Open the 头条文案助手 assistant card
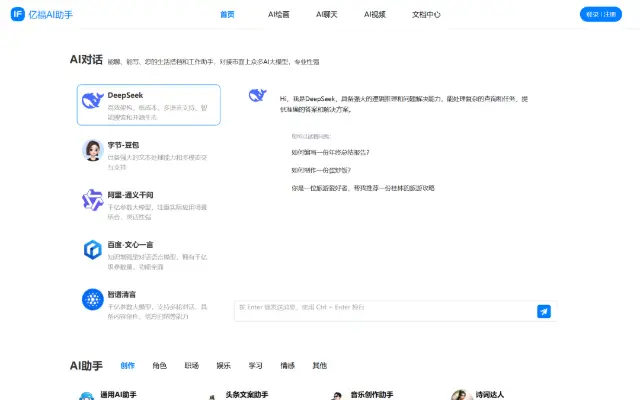 point(247,395)
